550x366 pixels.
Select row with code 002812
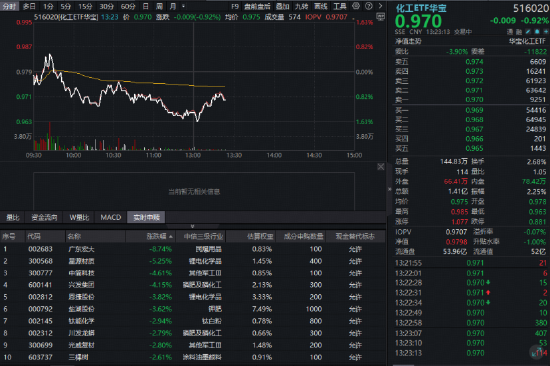coord(193,297)
